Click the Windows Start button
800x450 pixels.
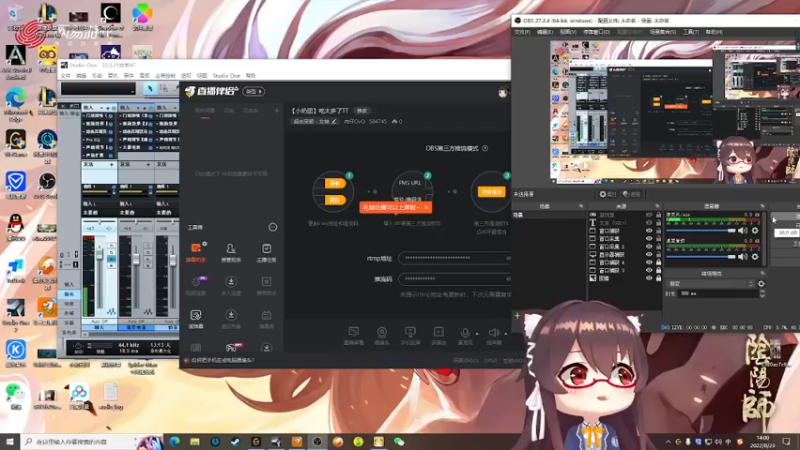10,442
